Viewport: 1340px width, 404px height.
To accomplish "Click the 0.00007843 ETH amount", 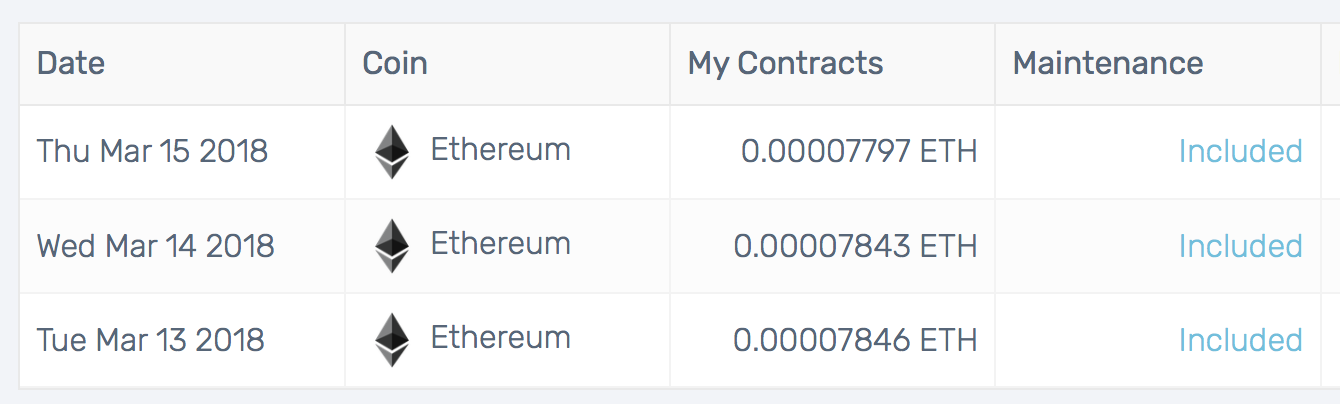I will [855, 246].
